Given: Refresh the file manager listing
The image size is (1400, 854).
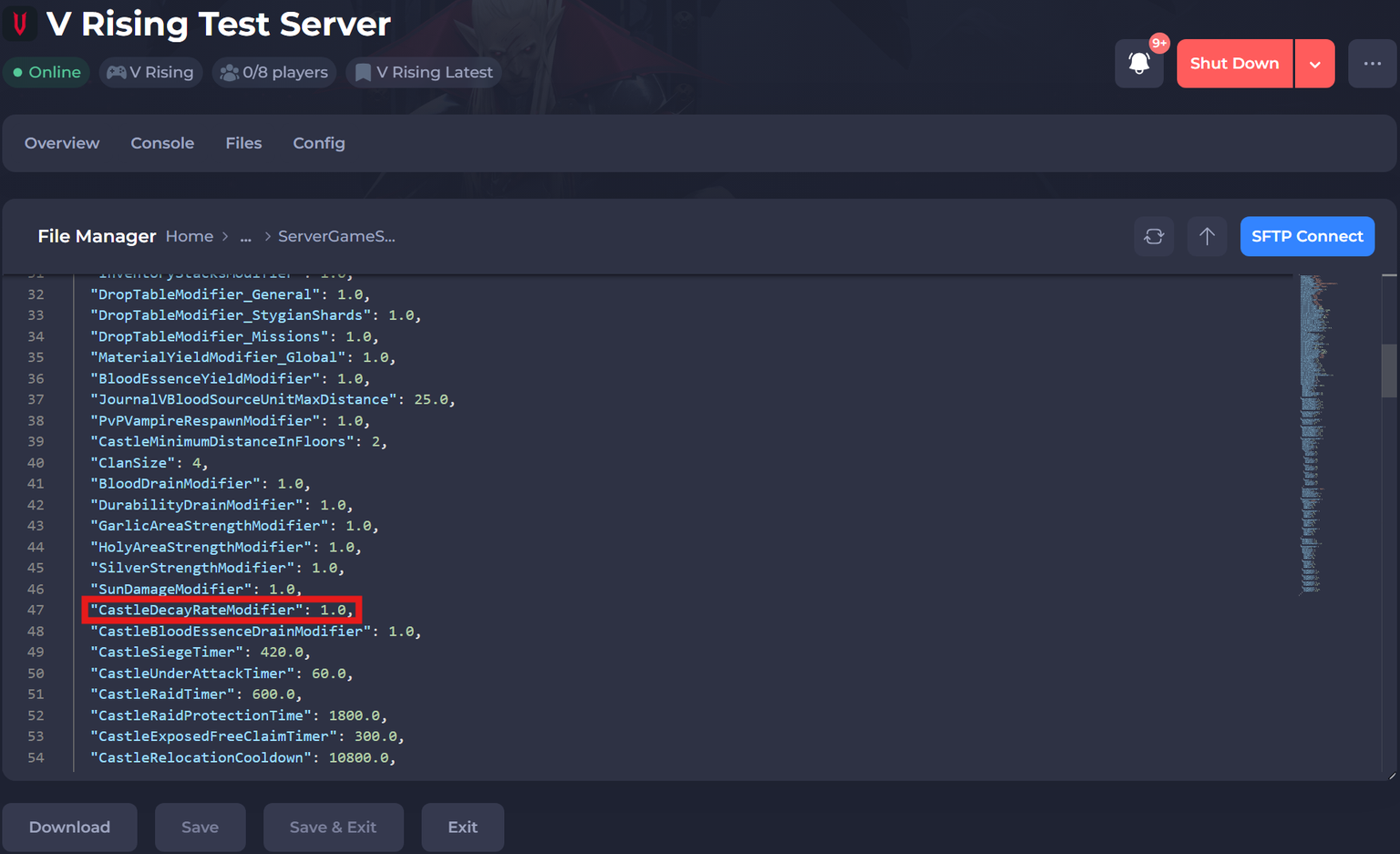Looking at the screenshot, I should [x=1154, y=236].
